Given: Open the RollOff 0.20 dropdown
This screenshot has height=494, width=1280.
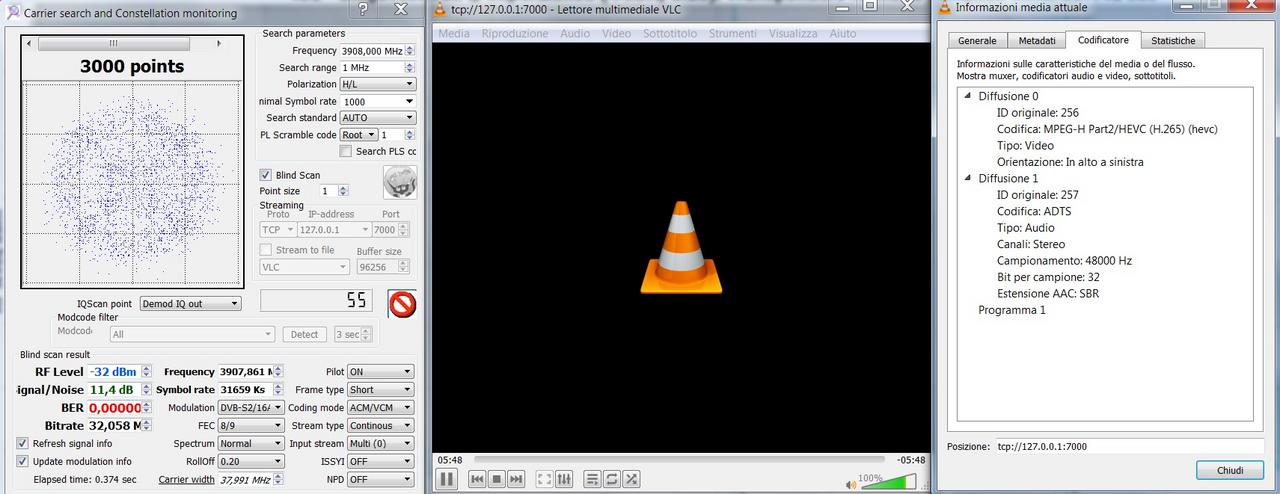Looking at the screenshot, I should pyautogui.click(x=251, y=461).
